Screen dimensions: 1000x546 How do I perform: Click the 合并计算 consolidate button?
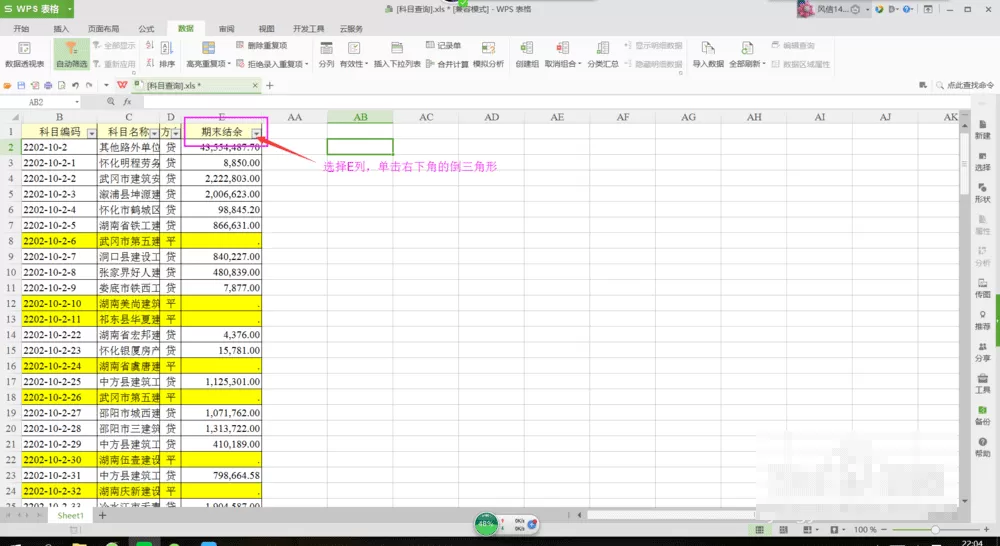pos(447,64)
